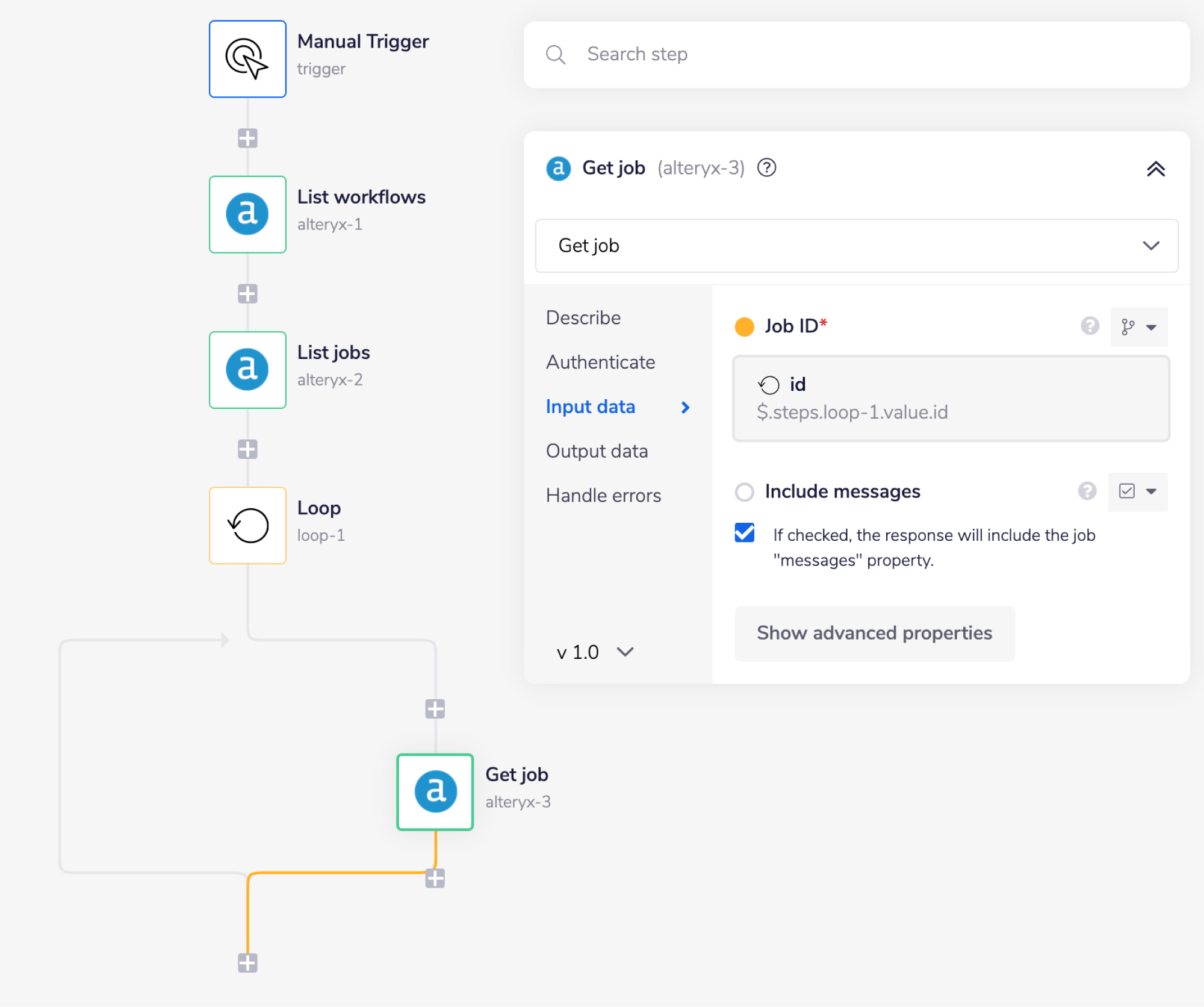The height and width of the screenshot is (1007, 1204).
Task: Switch to the Authenticate tab
Action: [x=600, y=362]
